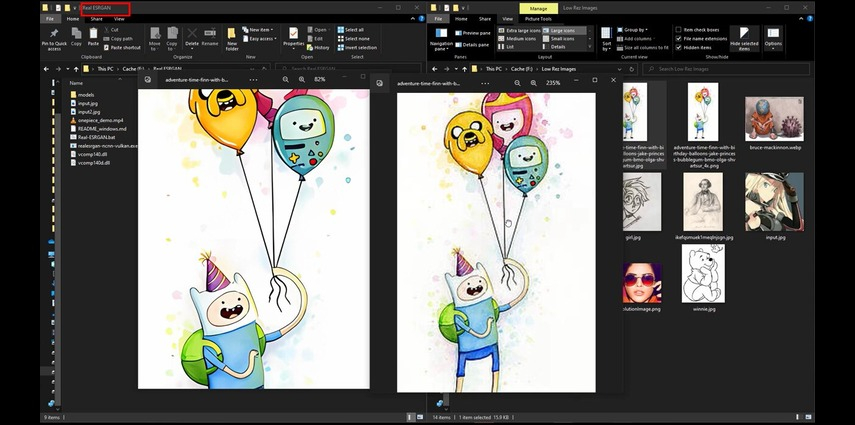
Task: Open more options menu in 235% viewer
Action: click(x=485, y=83)
